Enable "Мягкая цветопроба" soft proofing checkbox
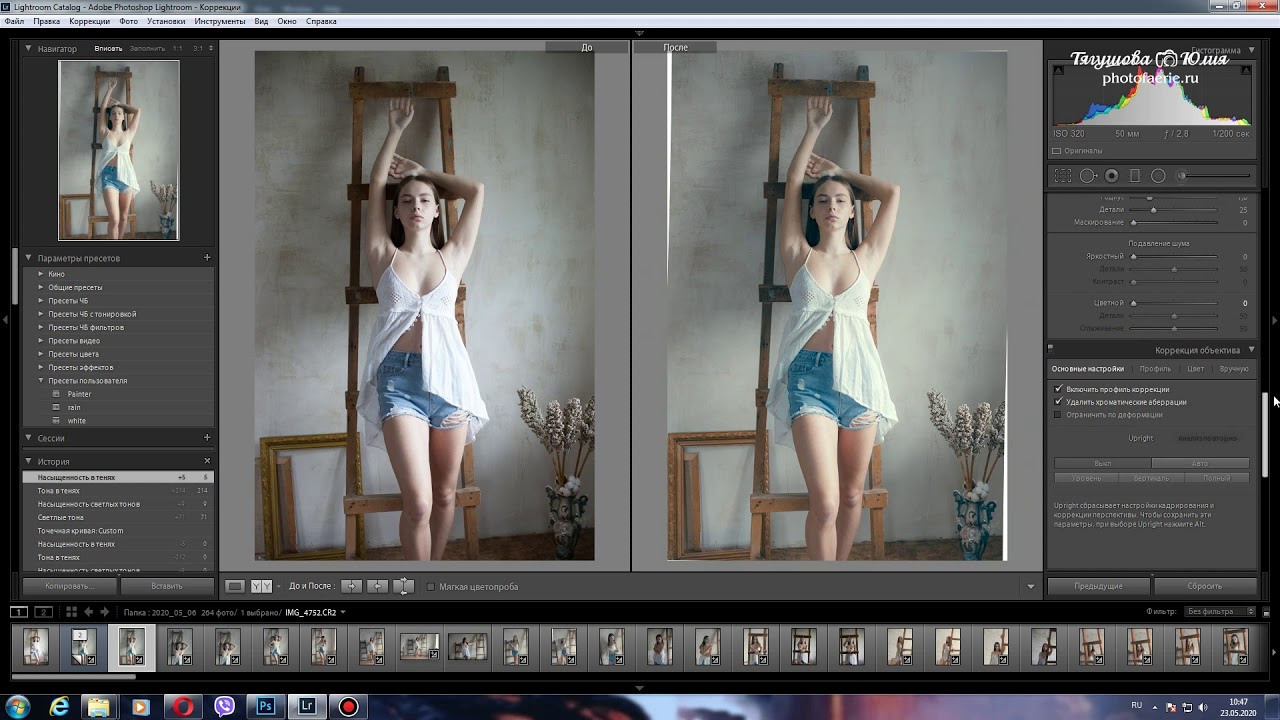The width and height of the screenshot is (1280, 720). click(431, 587)
